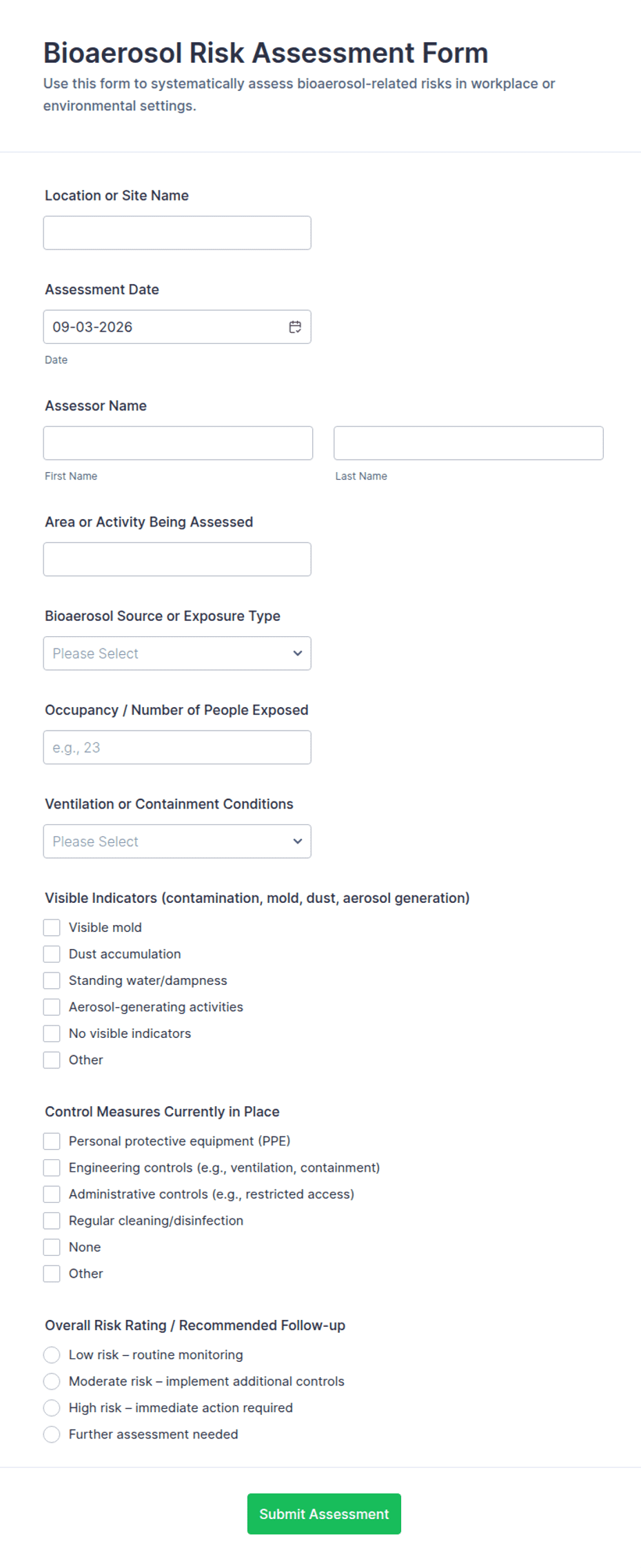The width and height of the screenshot is (641, 1568).
Task: Click the Occupancy number input field
Action: pos(177,747)
